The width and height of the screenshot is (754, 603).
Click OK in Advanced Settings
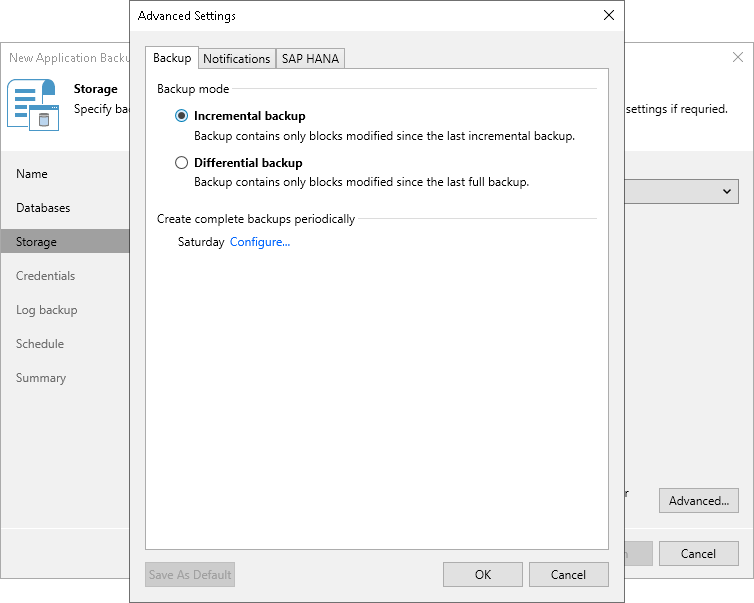tap(483, 575)
